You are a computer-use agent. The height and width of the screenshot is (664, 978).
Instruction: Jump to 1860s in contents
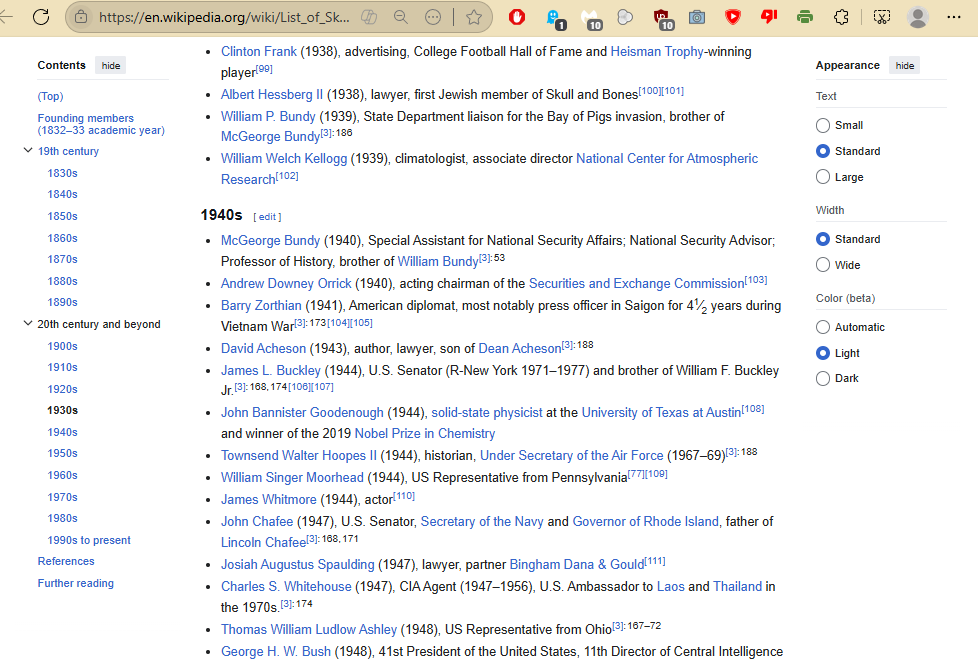(x=62, y=238)
